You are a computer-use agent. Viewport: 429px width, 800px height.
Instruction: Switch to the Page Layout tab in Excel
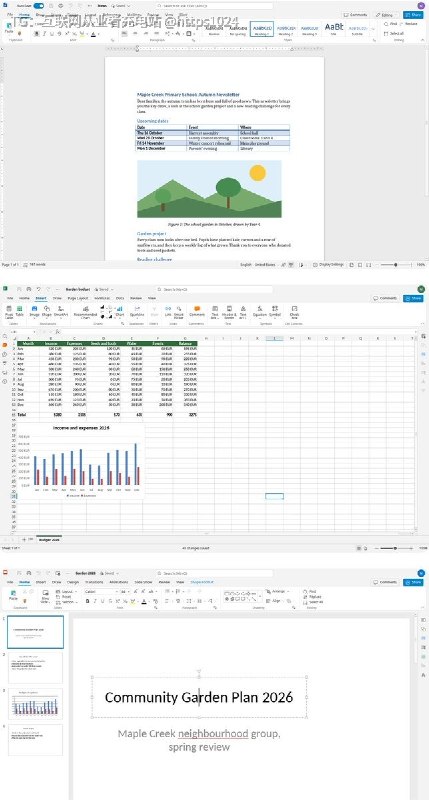(78, 298)
